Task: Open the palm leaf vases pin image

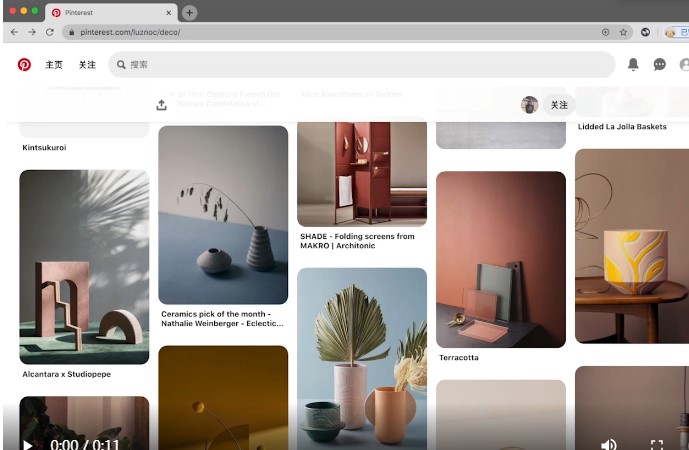Action: 362,359
